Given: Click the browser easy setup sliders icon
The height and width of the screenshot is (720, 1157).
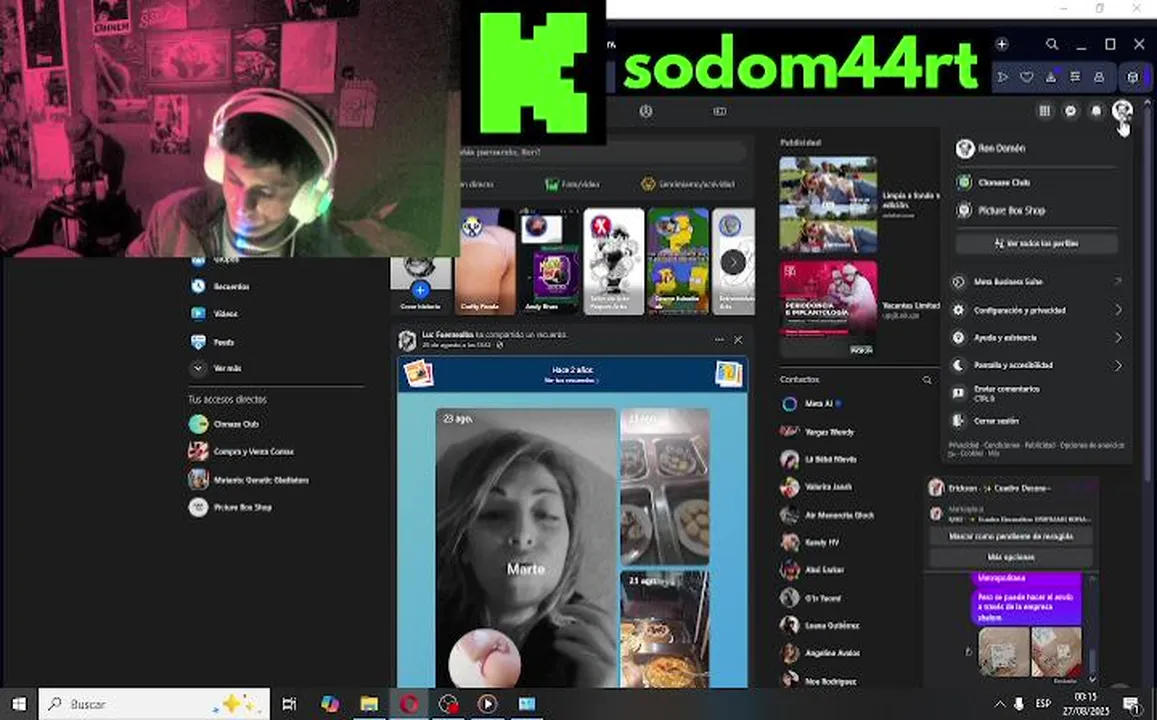Looking at the screenshot, I should click(1075, 77).
